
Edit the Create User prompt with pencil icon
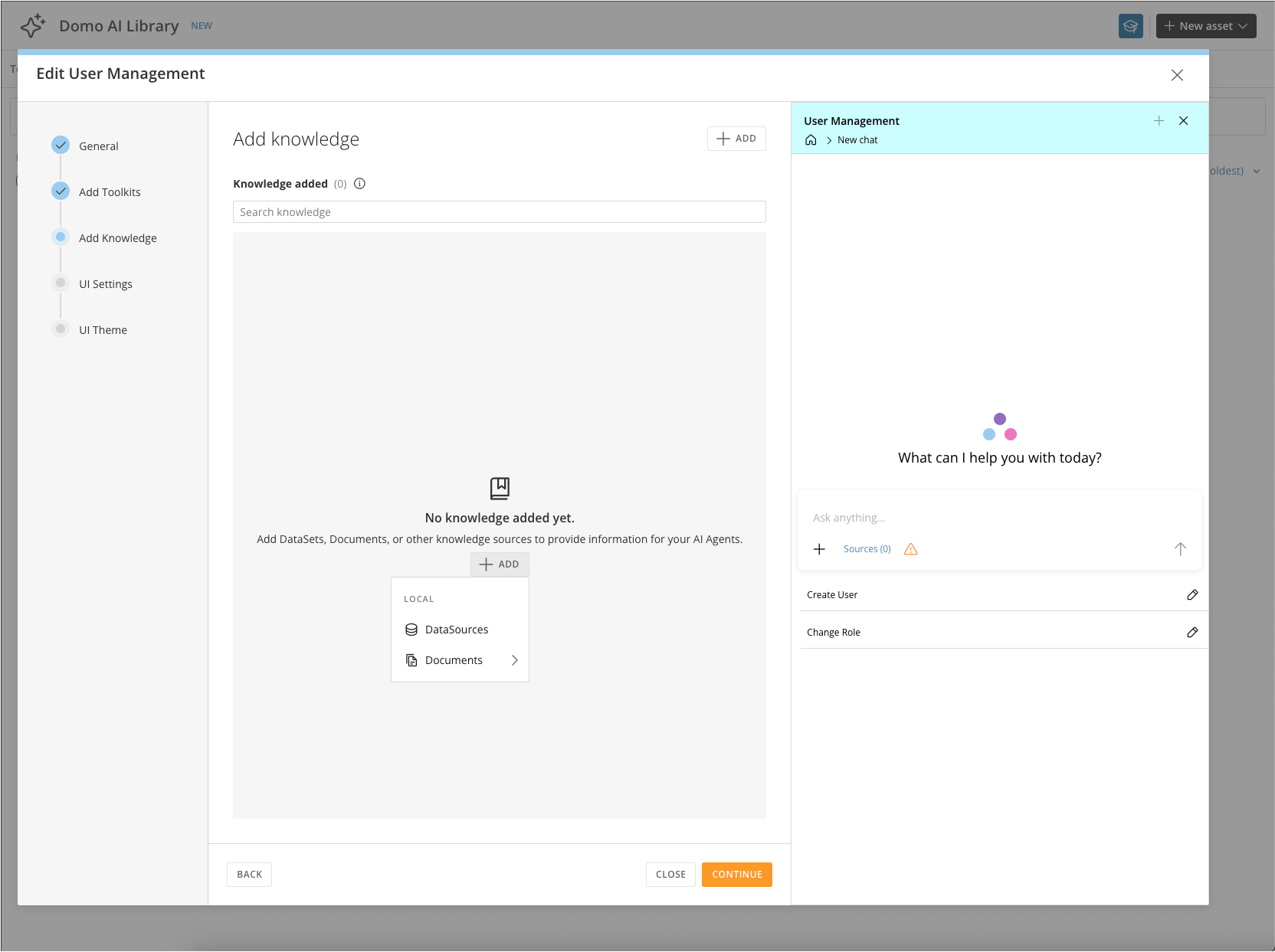1192,595
